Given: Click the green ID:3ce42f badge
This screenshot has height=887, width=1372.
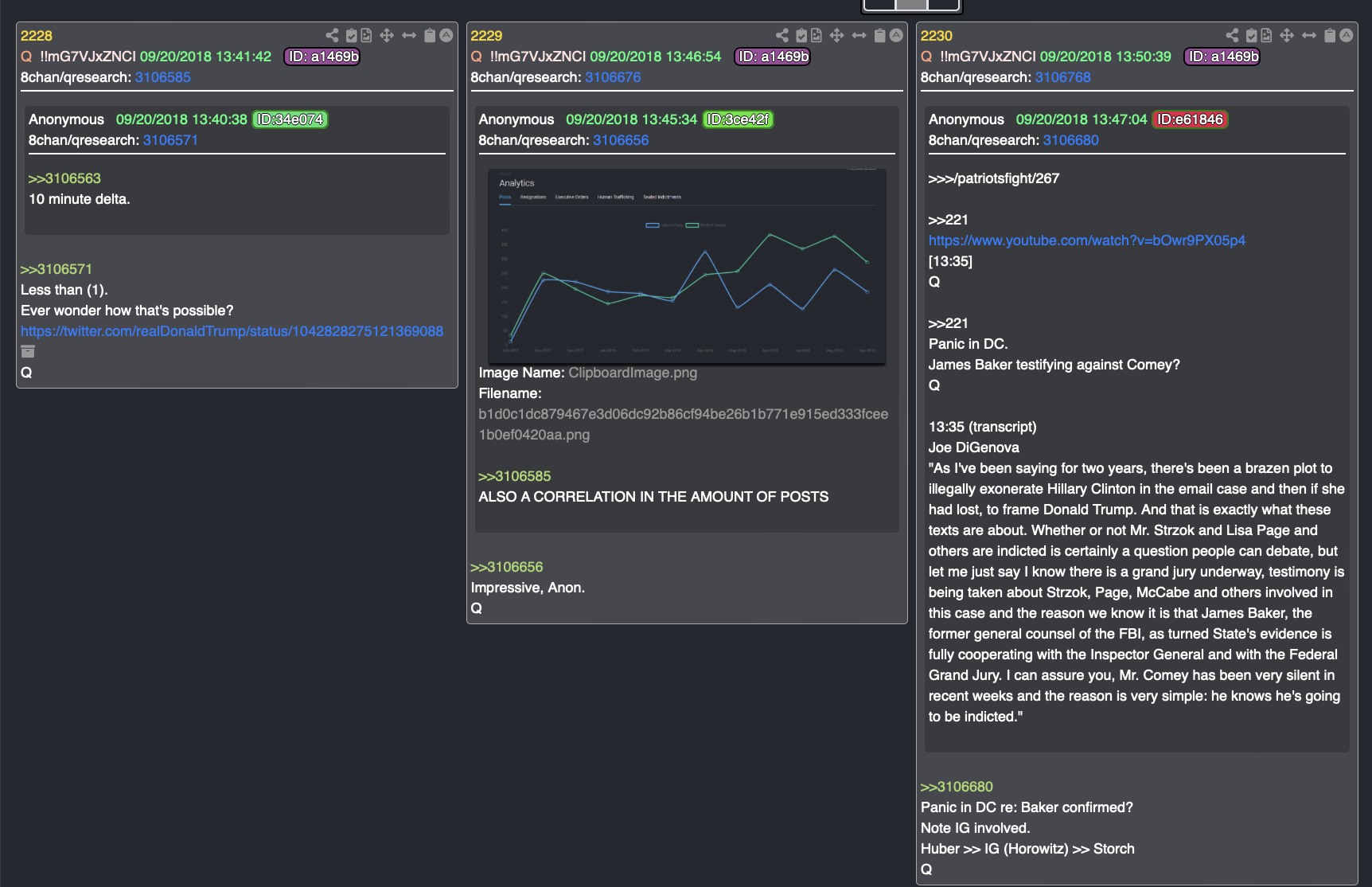Looking at the screenshot, I should tap(739, 119).
